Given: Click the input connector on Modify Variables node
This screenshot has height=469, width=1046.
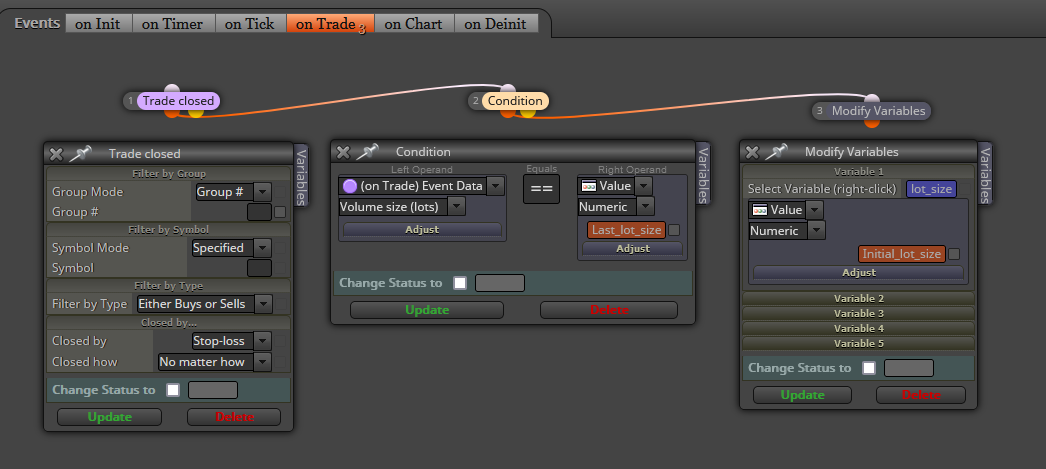Looking at the screenshot, I should coord(871,98).
